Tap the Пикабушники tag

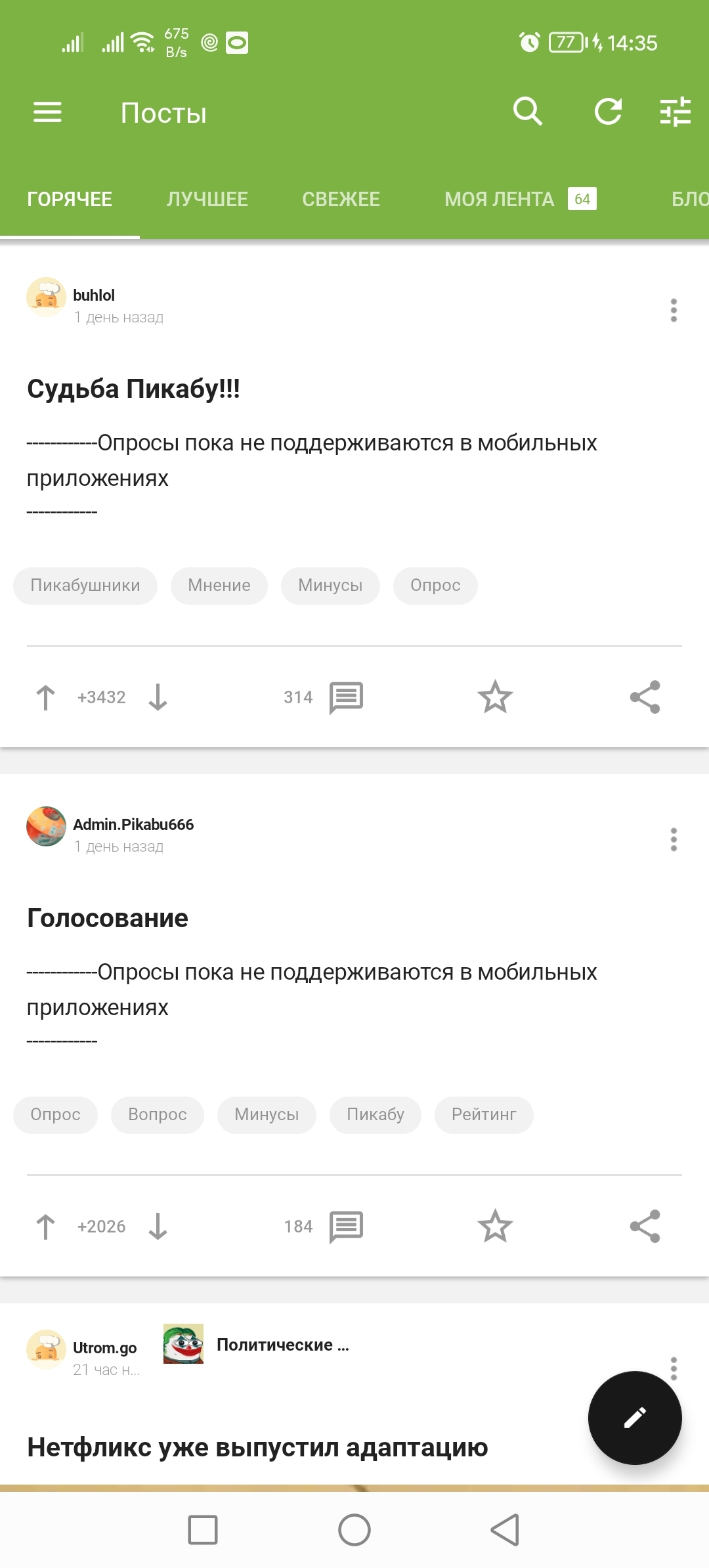[85, 586]
